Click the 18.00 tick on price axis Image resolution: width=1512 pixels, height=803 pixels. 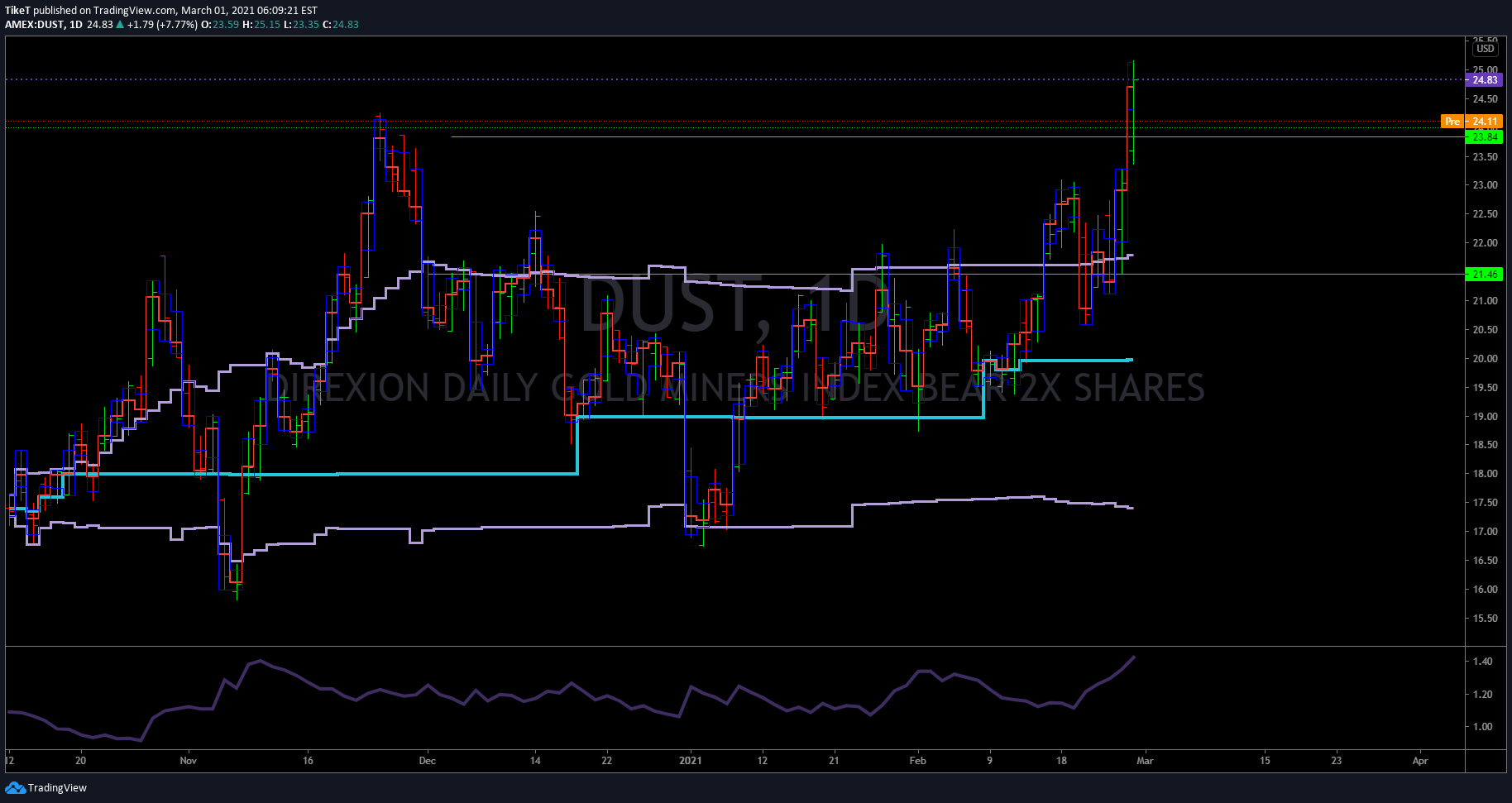[x=1485, y=474]
